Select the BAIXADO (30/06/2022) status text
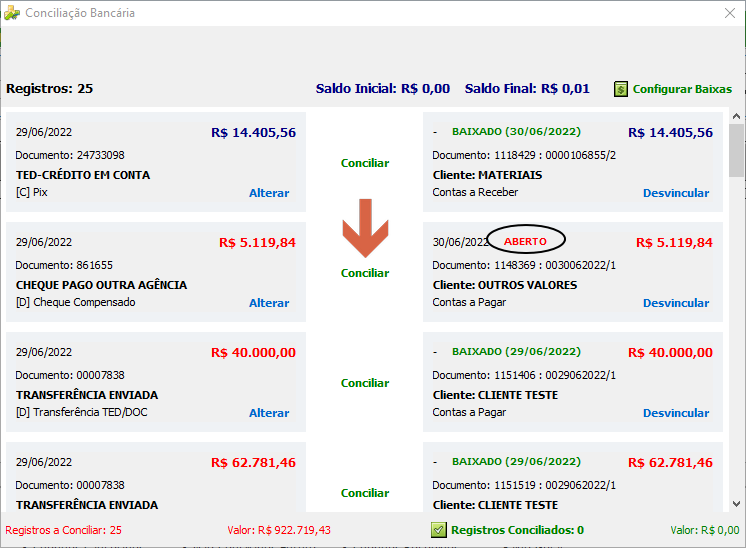 pos(516,132)
